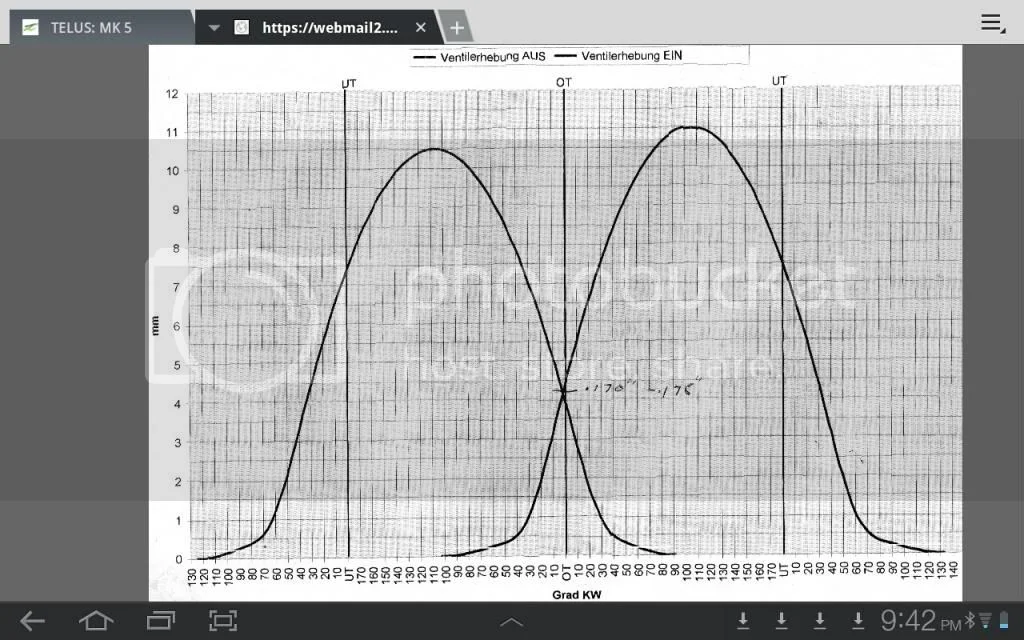Image resolution: width=1024 pixels, height=640 pixels.
Task: Open the browser menu icon
Action: coord(992,24)
